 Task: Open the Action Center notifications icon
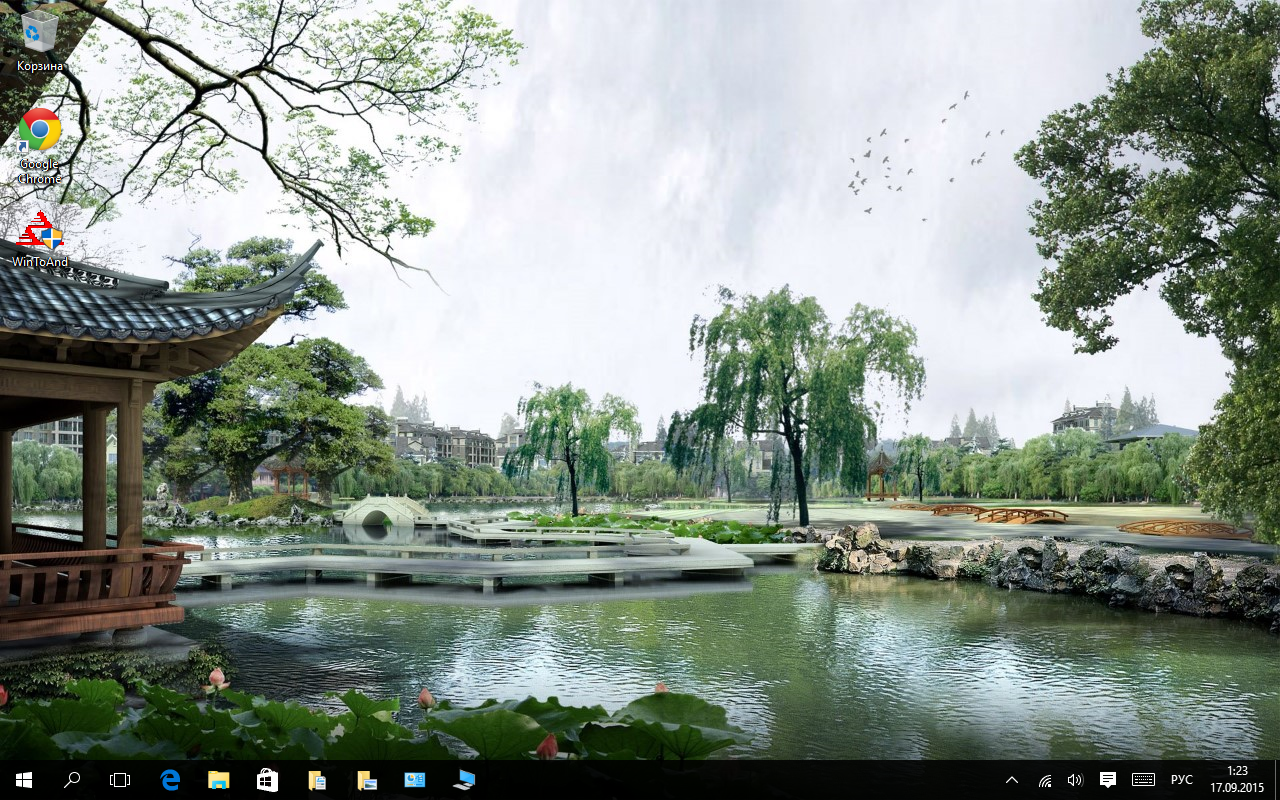[1108, 780]
